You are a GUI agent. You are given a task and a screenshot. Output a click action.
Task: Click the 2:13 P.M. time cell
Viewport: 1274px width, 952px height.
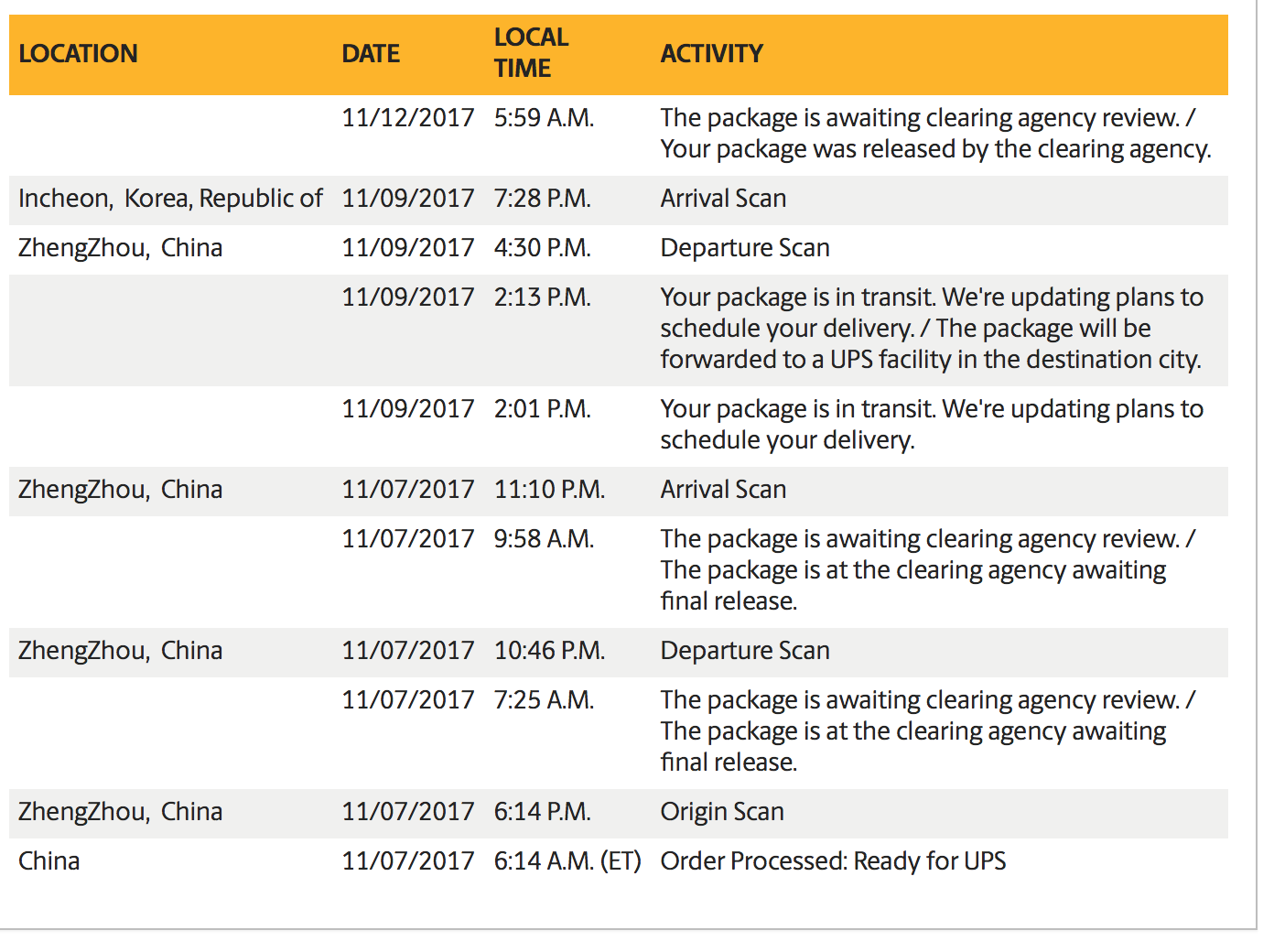pos(542,297)
